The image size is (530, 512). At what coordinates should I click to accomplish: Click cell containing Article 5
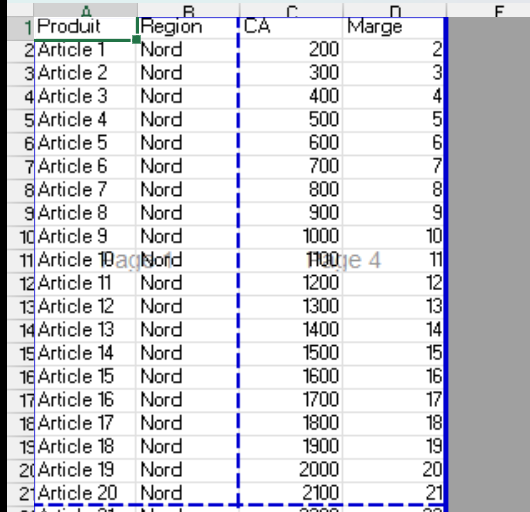[85, 144]
